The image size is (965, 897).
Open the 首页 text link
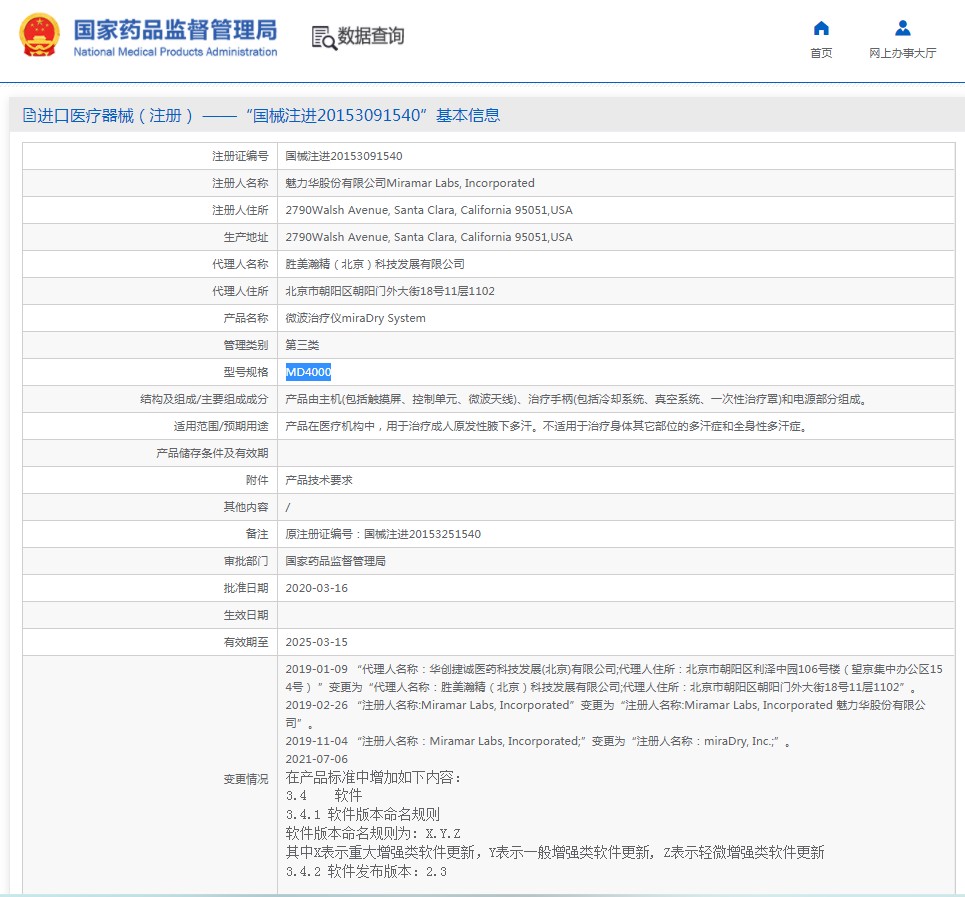coord(821,53)
